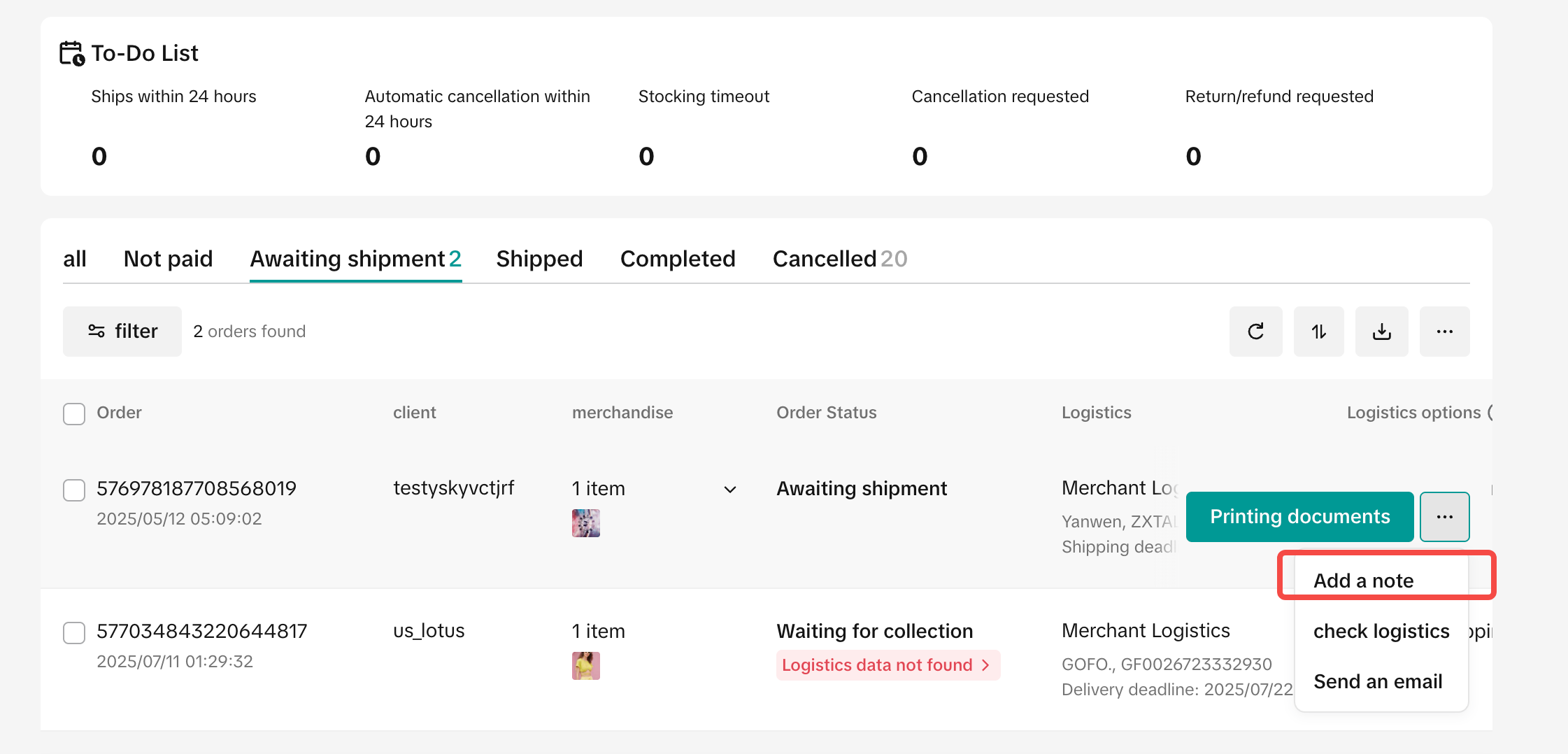Click the red arrow on Logistics data not found
Image resolution: width=1568 pixels, height=754 pixels.
coord(985,665)
